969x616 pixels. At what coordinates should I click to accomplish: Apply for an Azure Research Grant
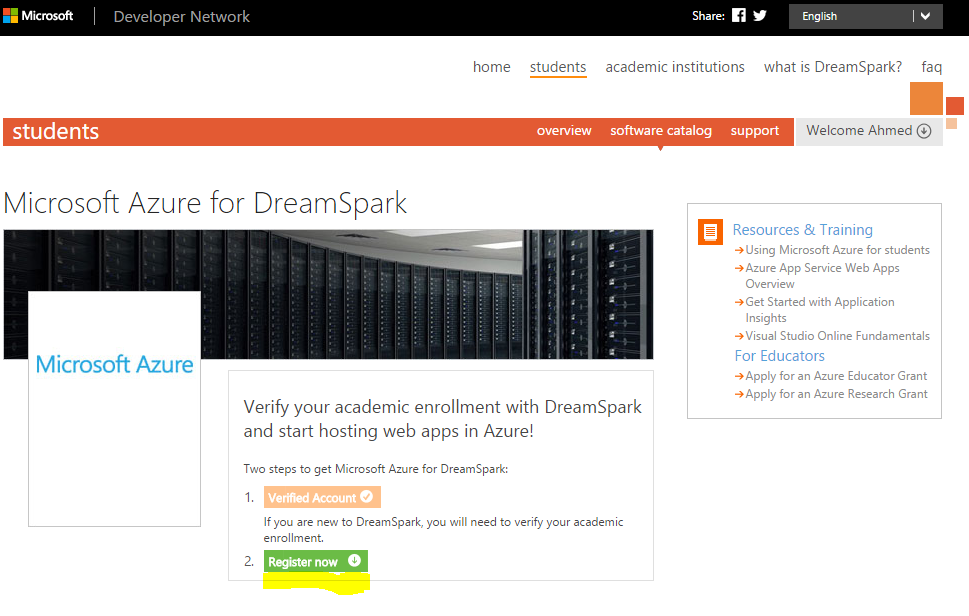(836, 394)
